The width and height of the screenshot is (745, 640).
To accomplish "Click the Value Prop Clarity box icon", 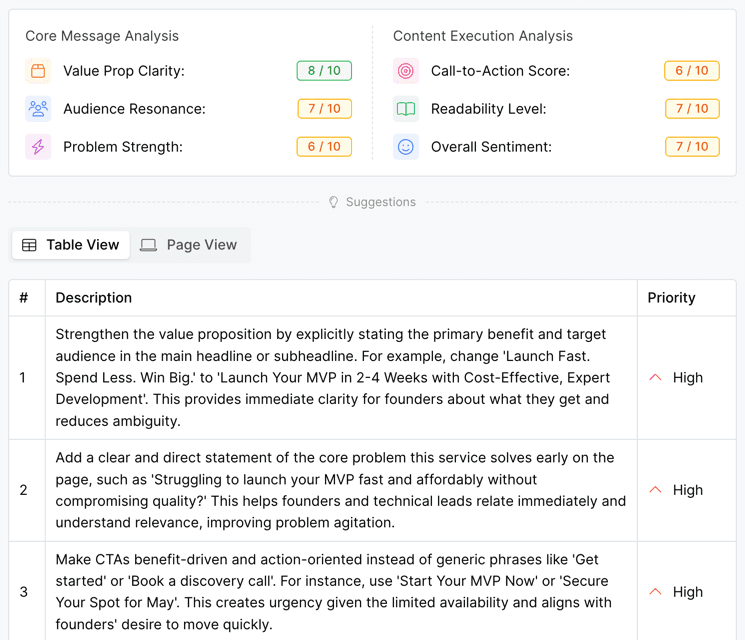I will [38, 71].
